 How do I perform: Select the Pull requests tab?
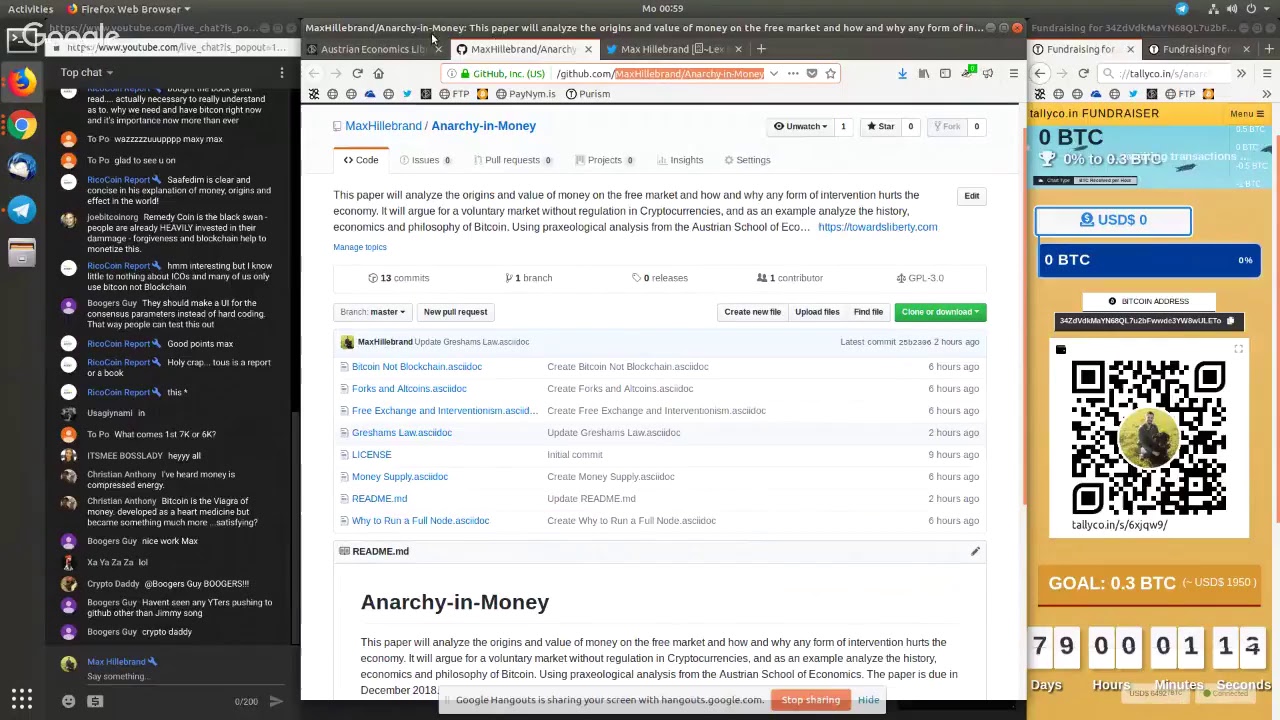(512, 160)
